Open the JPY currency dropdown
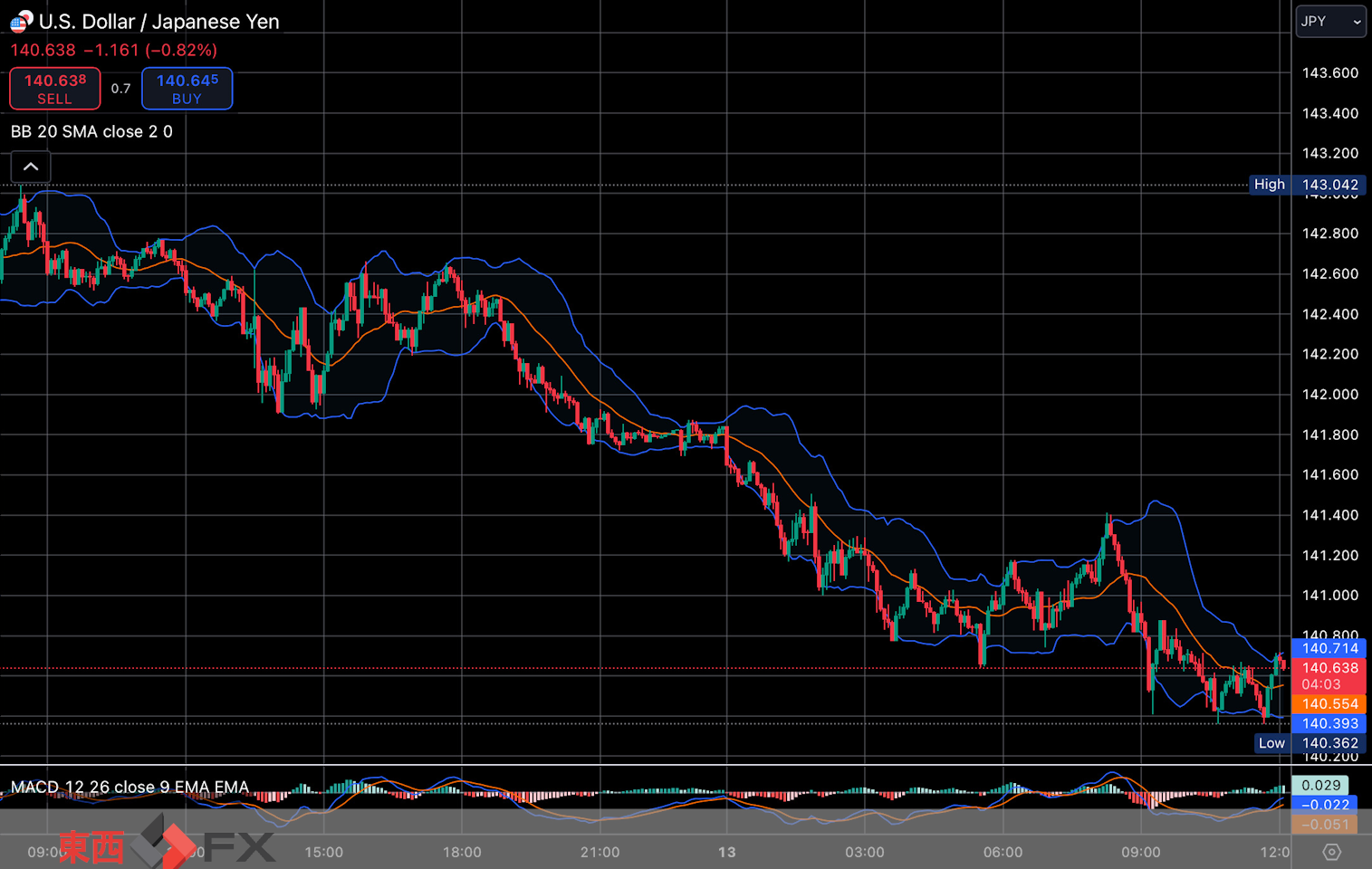1372x869 pixels. click(1329, 21)
